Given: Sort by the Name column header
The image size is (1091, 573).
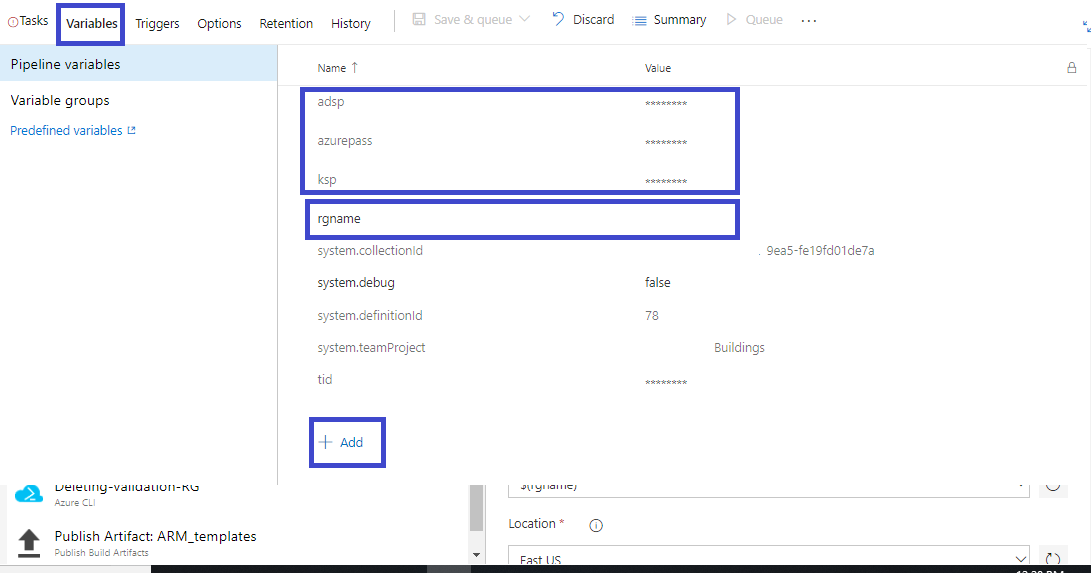Looking at the screenshot, I should (331, 67).
